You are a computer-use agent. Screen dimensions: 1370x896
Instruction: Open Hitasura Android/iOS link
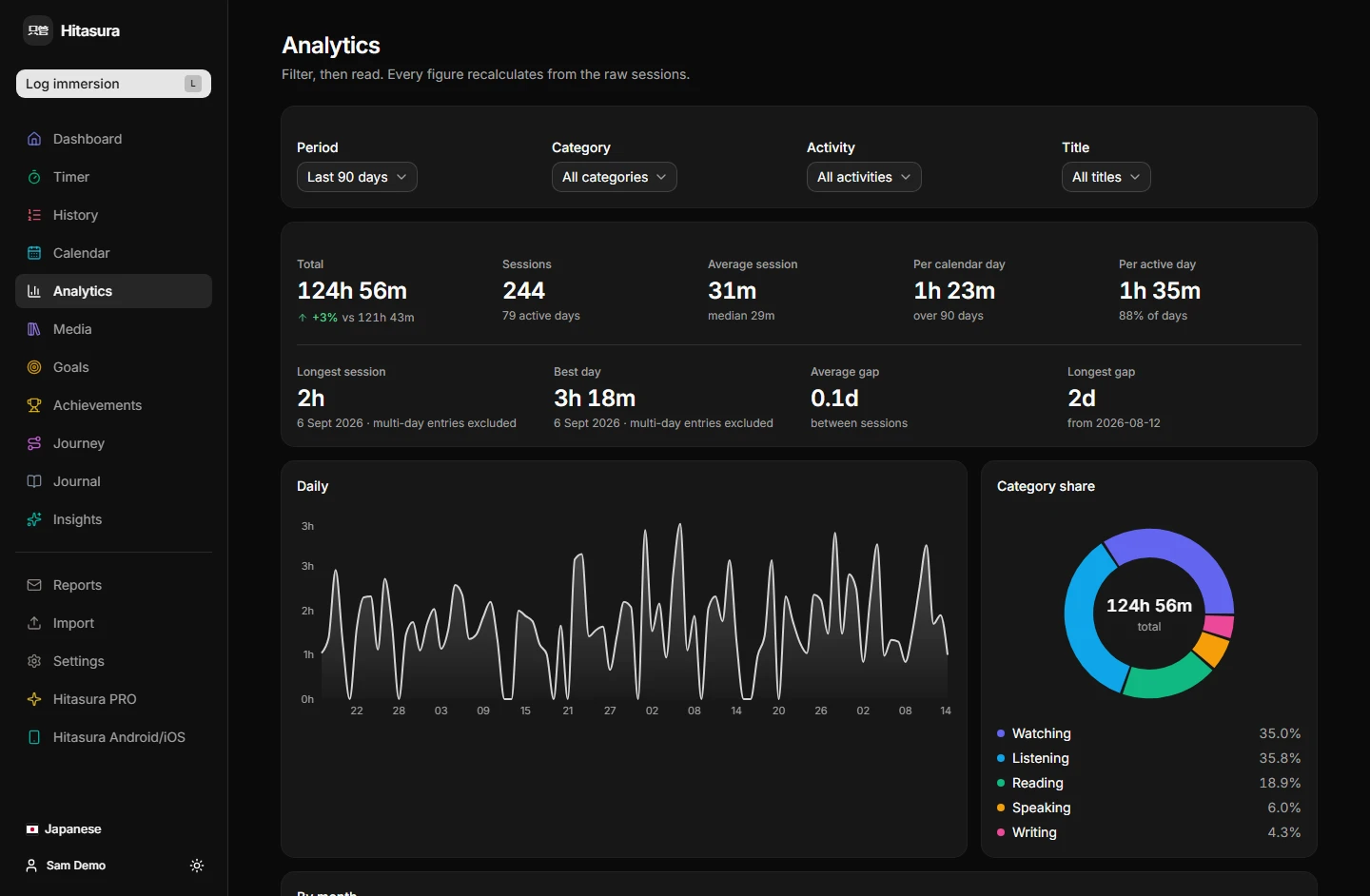pyautogui.click(x=113, y=737)
